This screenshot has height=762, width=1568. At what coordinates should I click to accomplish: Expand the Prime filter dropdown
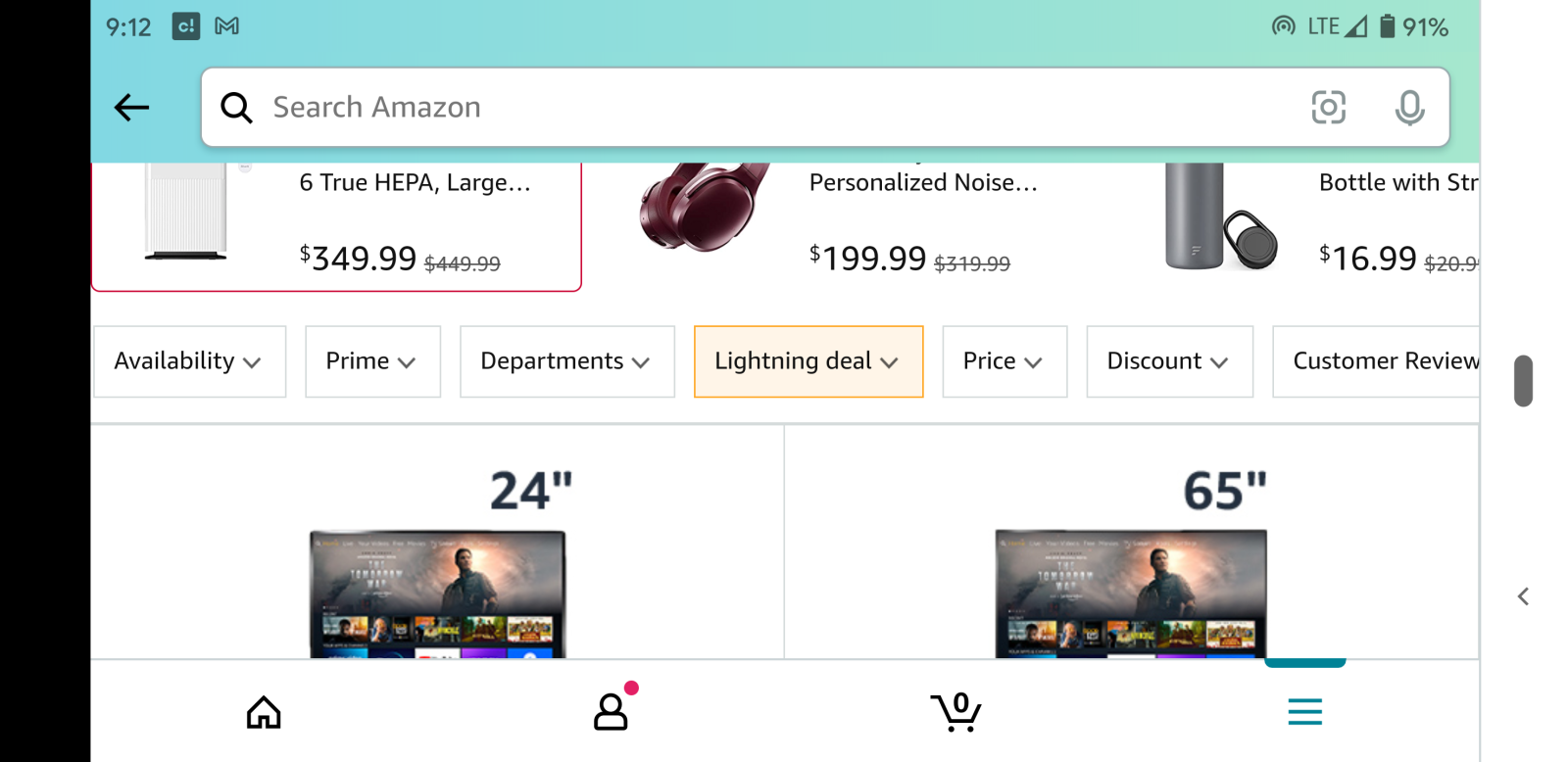click(x=372, y=361)
